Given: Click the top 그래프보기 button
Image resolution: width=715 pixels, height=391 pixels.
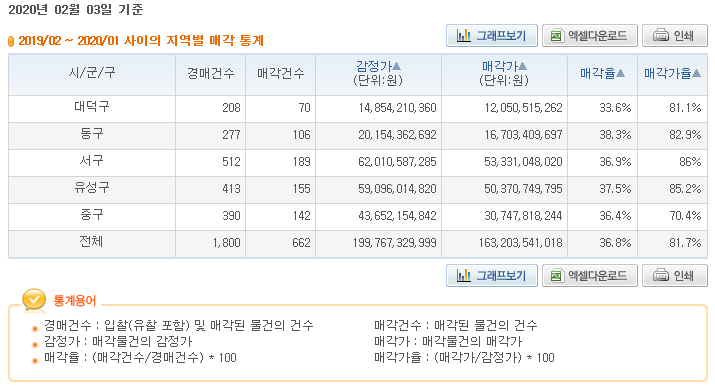Looking at the screenshot, I should click(492, 36).
